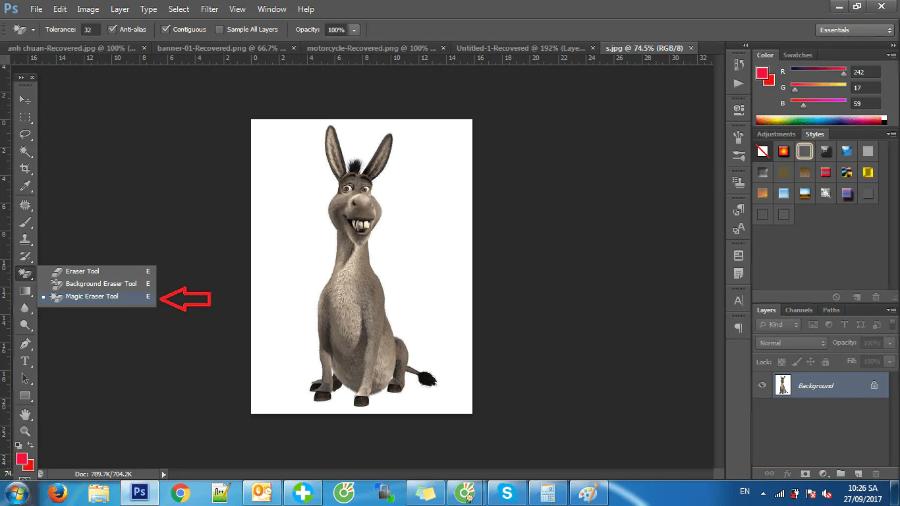
Task: Click the new layer icon in Layers panel
Action: pyautogui.click(x=859, y=473)
